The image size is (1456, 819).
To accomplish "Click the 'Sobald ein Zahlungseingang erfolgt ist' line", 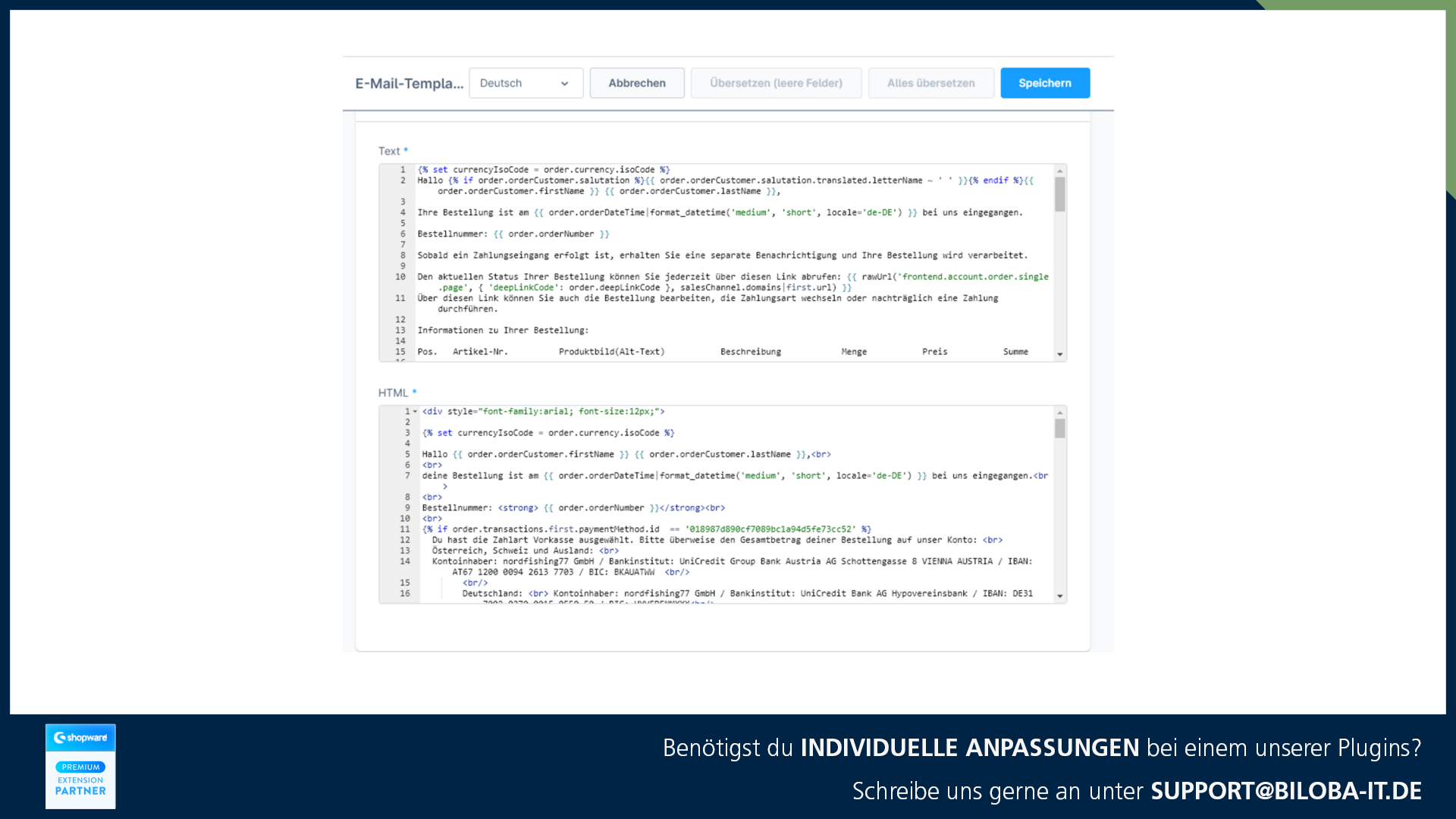I will [x=723, y=256].
